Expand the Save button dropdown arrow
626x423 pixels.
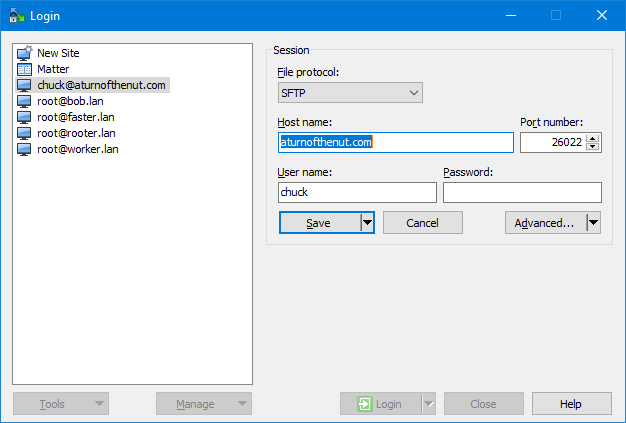coord(367,223)
